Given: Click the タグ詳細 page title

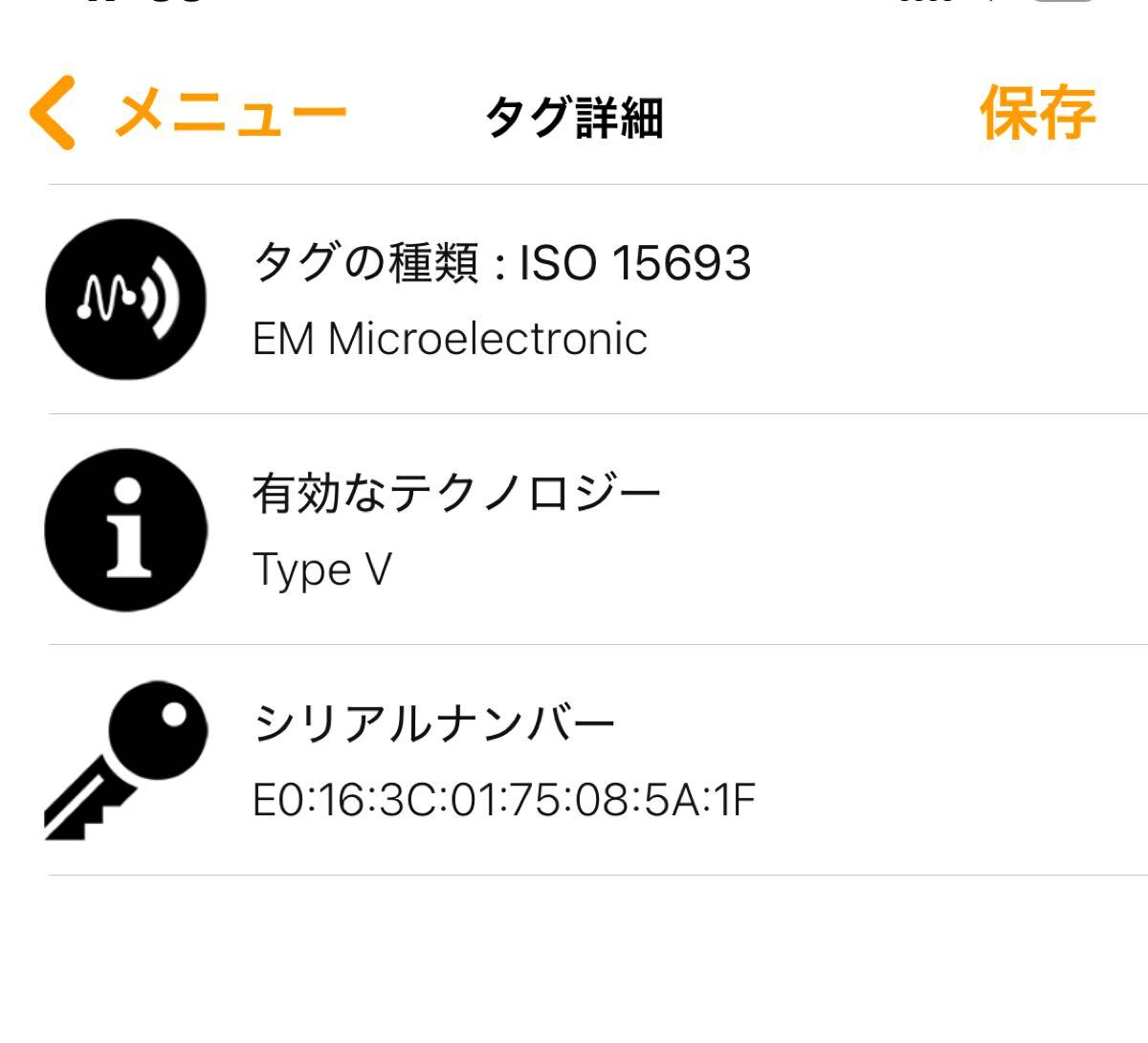Looking at the screenshot, I should coord(574,119).
